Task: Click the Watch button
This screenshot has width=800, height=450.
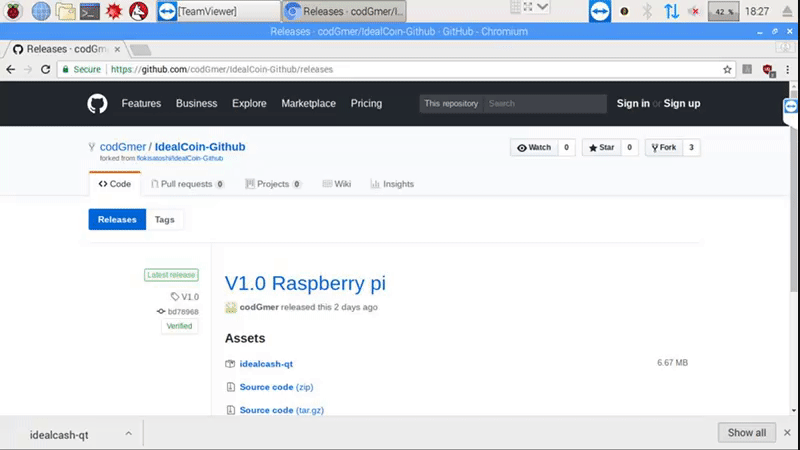Action: (534, 147)
